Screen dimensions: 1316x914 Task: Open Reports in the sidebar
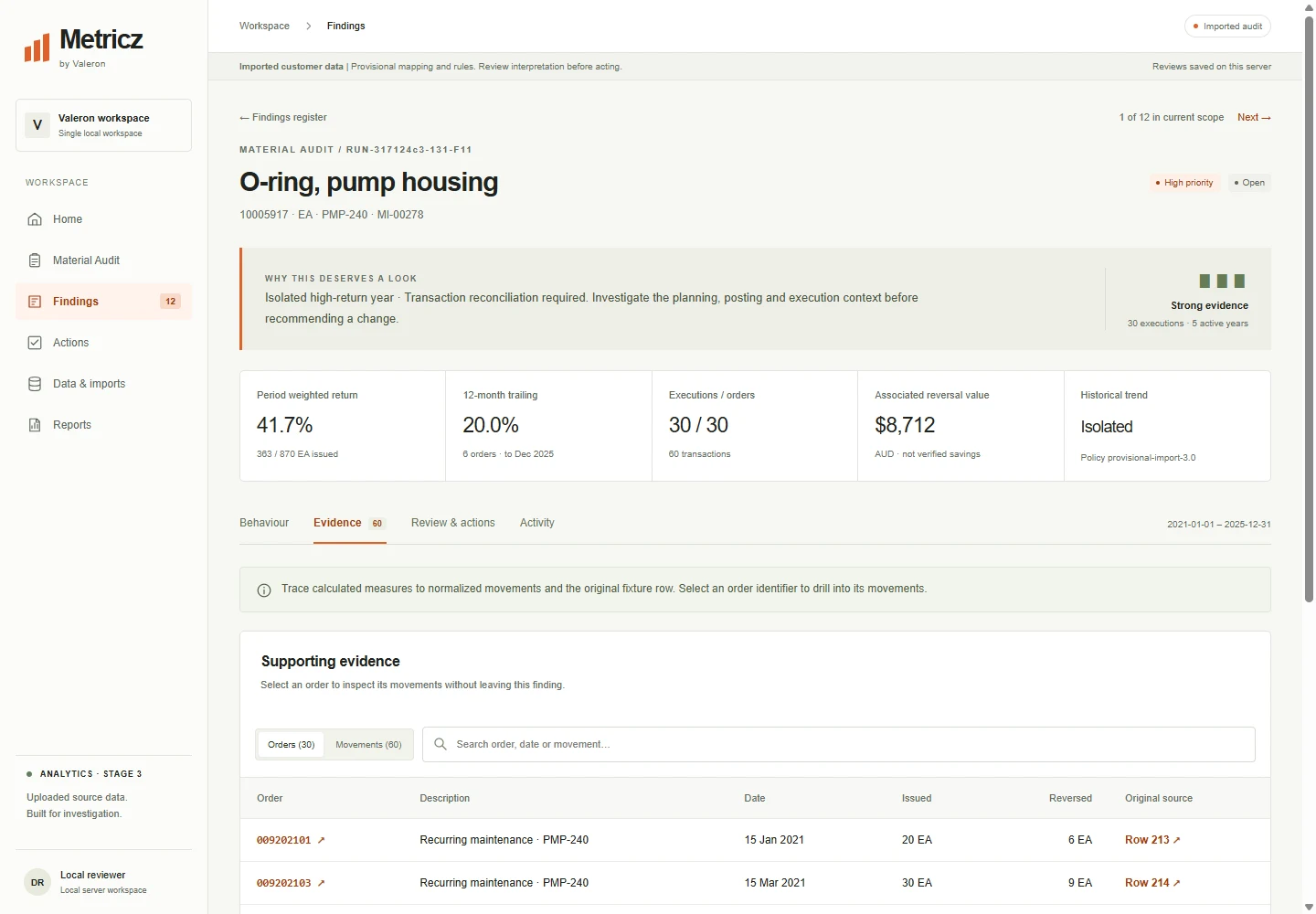pyautogui.click(x=103, y=425)
